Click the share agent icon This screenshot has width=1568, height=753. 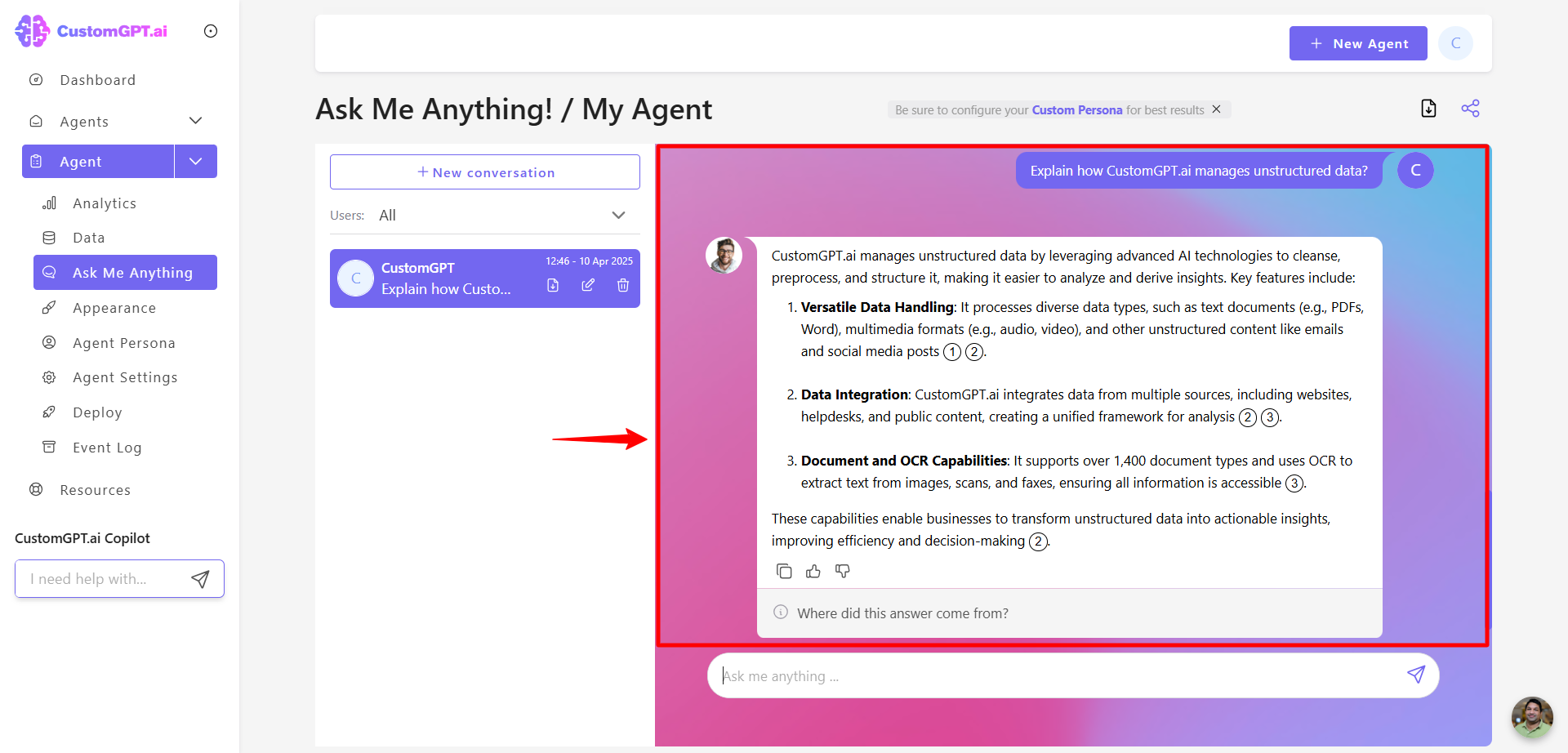1470,109
